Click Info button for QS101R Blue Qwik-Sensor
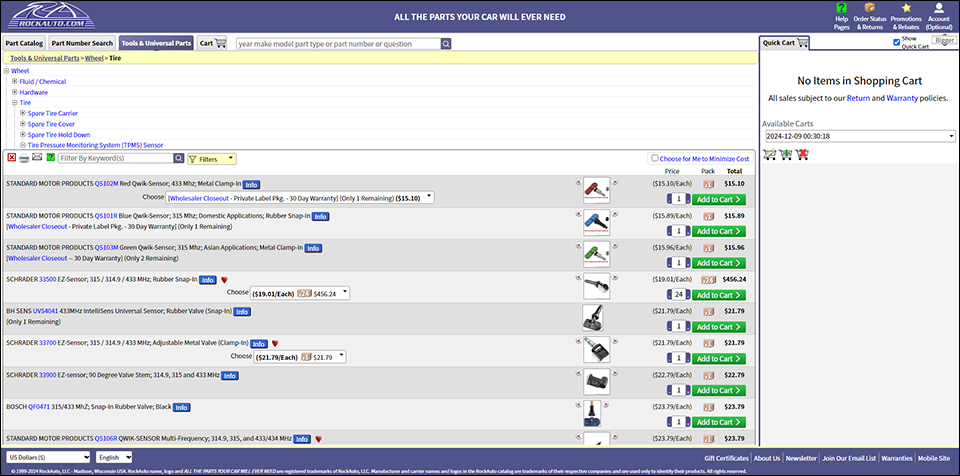The image size is (960, 476). tap(320, 216)
